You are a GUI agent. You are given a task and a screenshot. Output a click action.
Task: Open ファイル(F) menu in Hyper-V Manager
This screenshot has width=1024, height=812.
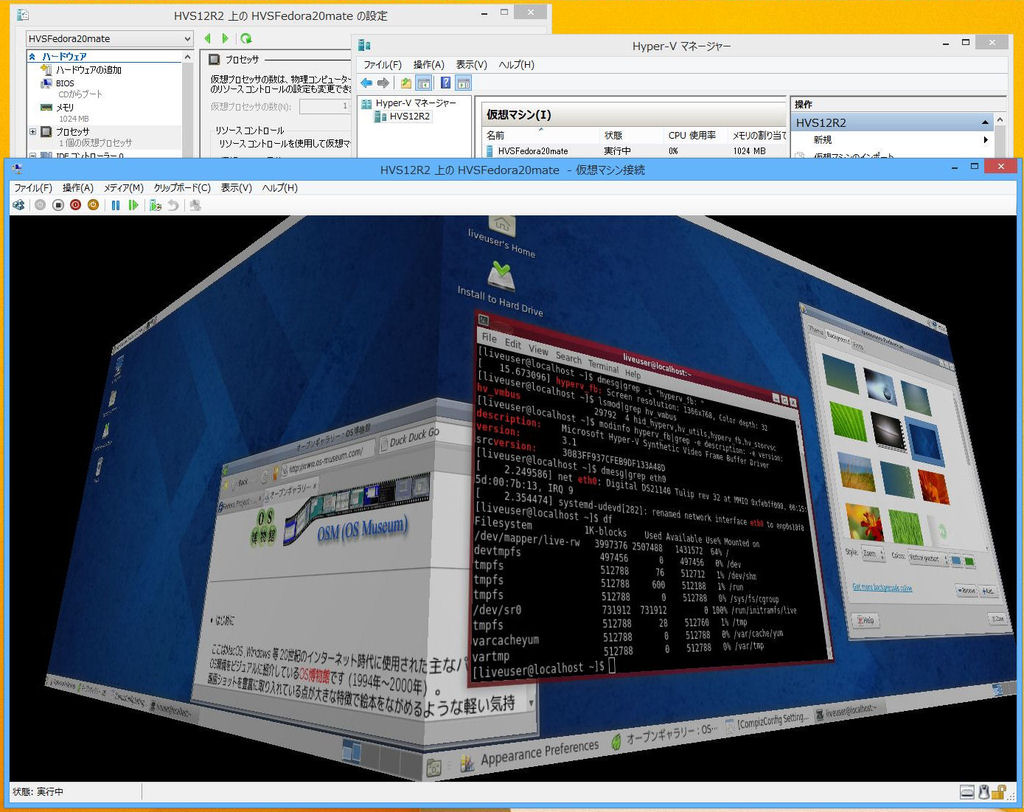pyautogui.click(x=383, y=65)
